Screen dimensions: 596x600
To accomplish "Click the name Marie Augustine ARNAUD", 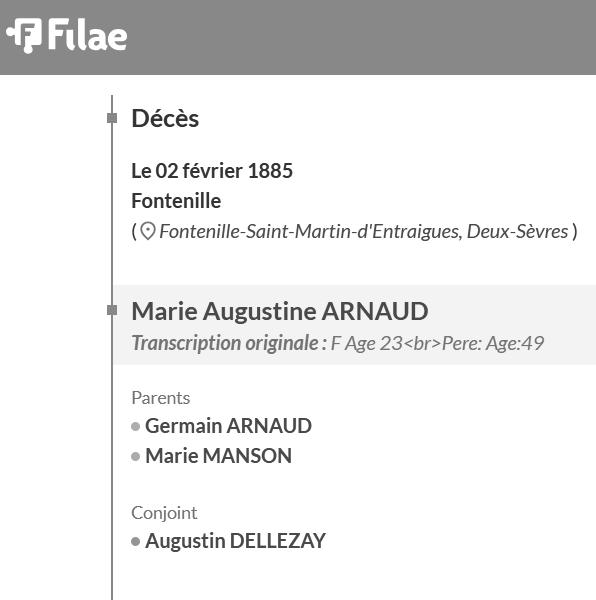I will [x=280, y=311].
